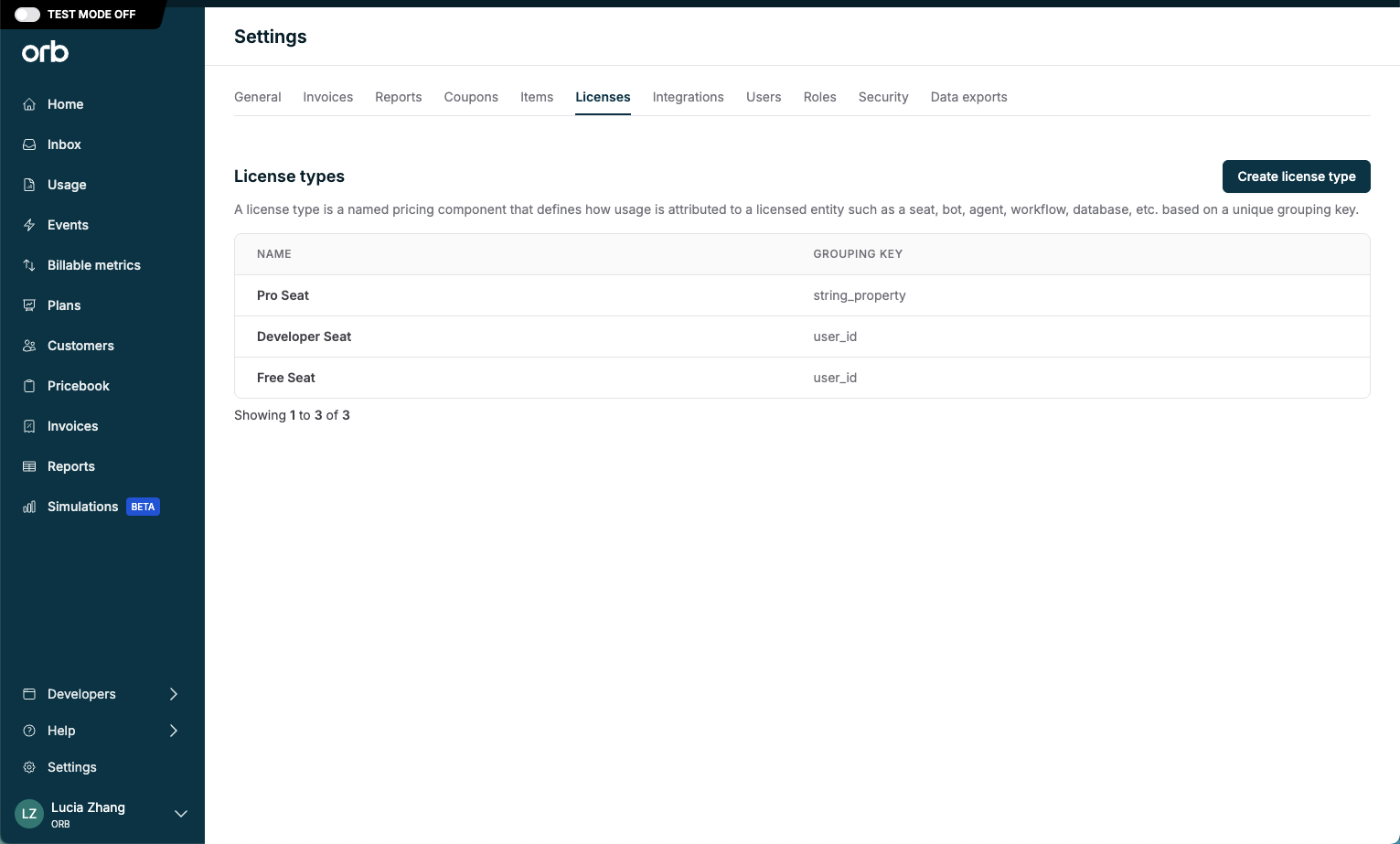The height and width of the screenshot is (844, 1400).
Task: Click the Orb logo in the sidebar
Action: tap(45, 52)
